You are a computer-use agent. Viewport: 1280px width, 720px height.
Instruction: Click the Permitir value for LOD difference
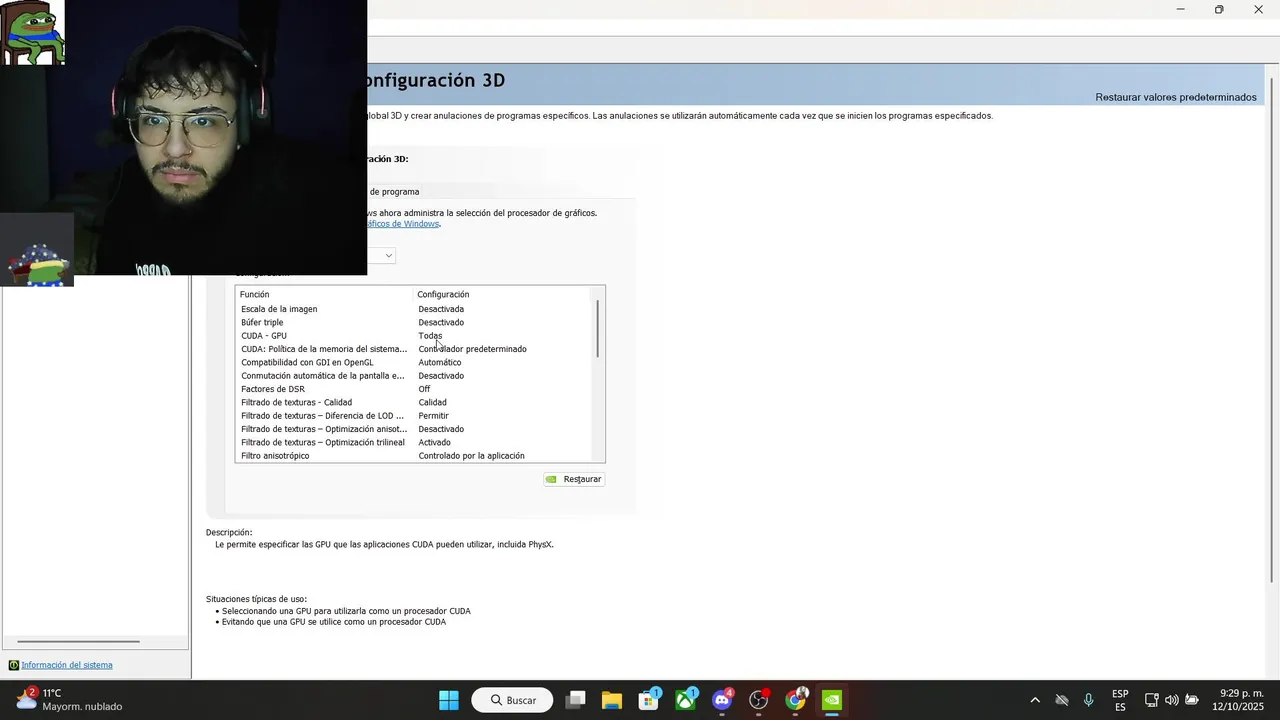(x=433, y=416)
